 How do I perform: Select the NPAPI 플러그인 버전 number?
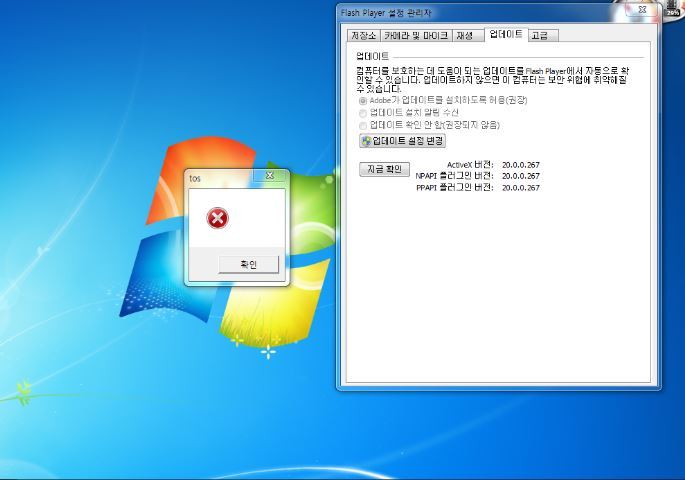(521, 176)
